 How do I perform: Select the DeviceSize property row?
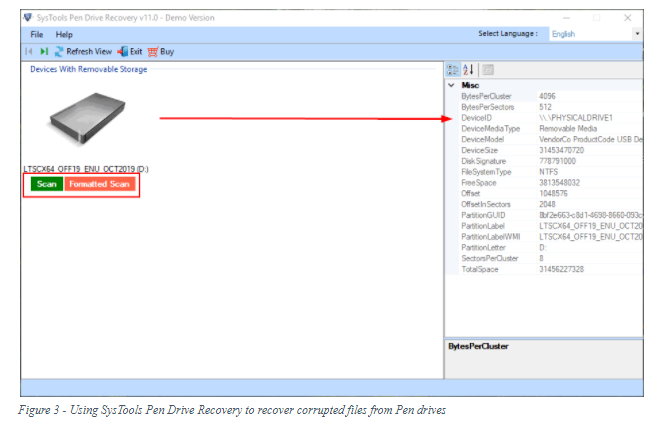click(x=551, y=150)
